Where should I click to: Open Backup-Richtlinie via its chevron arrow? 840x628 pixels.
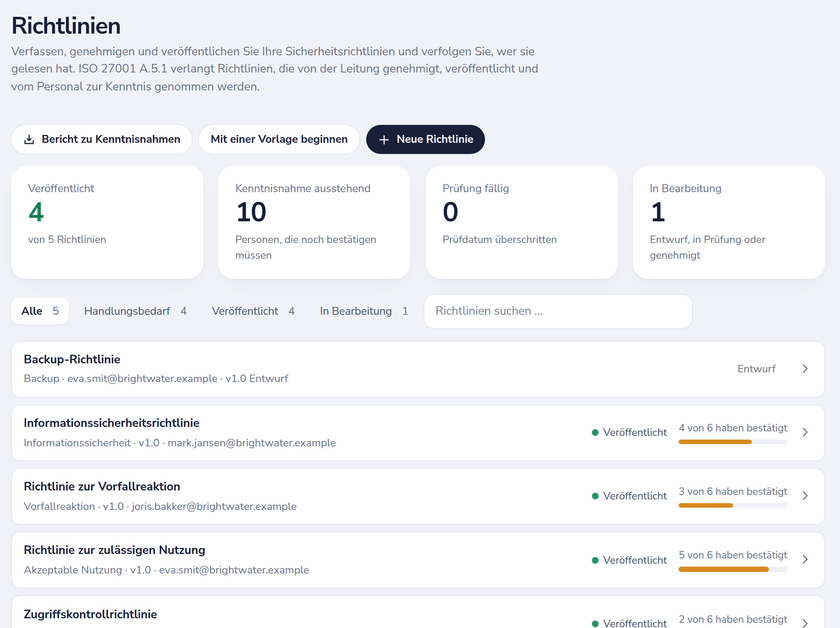pos(805,369)
